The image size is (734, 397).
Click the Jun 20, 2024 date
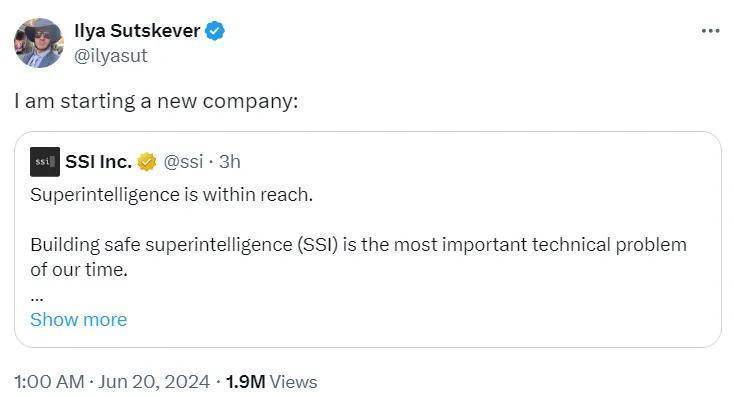click(x=154, y=382)
